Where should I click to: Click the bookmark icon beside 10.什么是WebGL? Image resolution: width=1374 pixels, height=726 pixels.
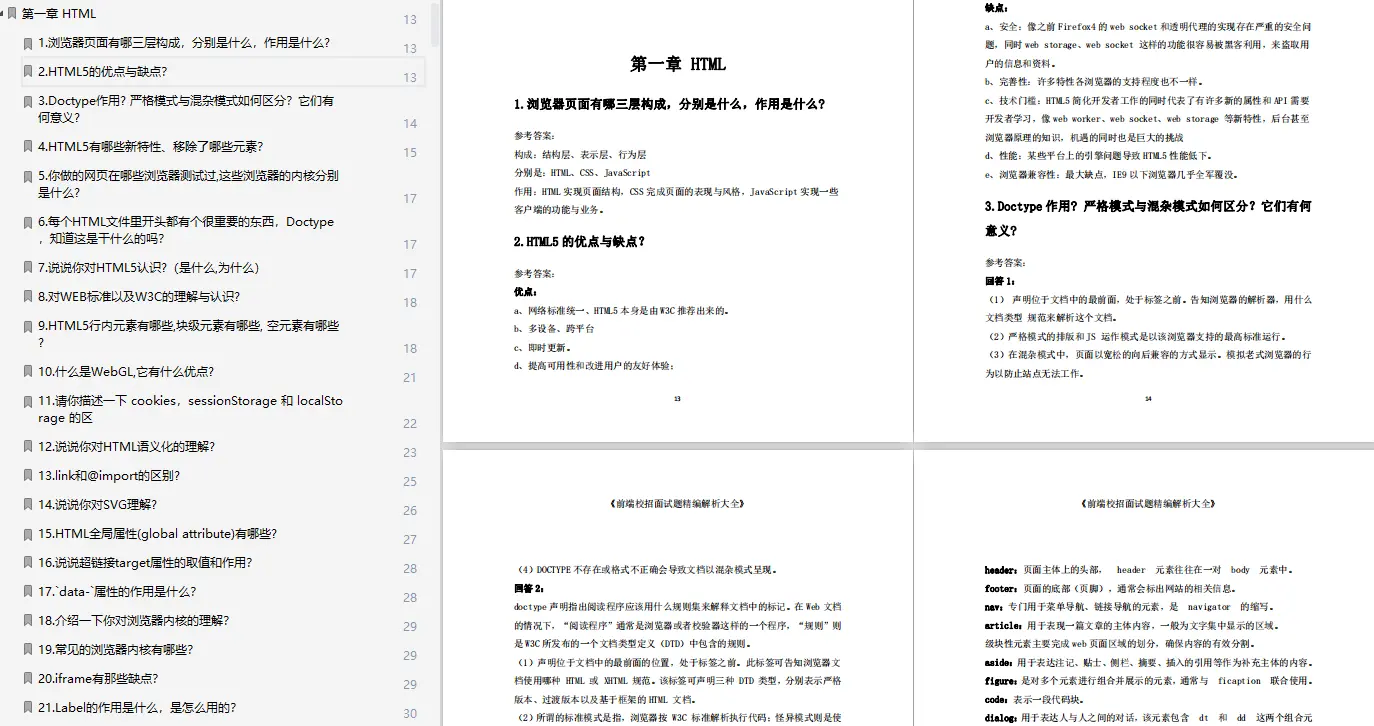[x=28, y=371]
